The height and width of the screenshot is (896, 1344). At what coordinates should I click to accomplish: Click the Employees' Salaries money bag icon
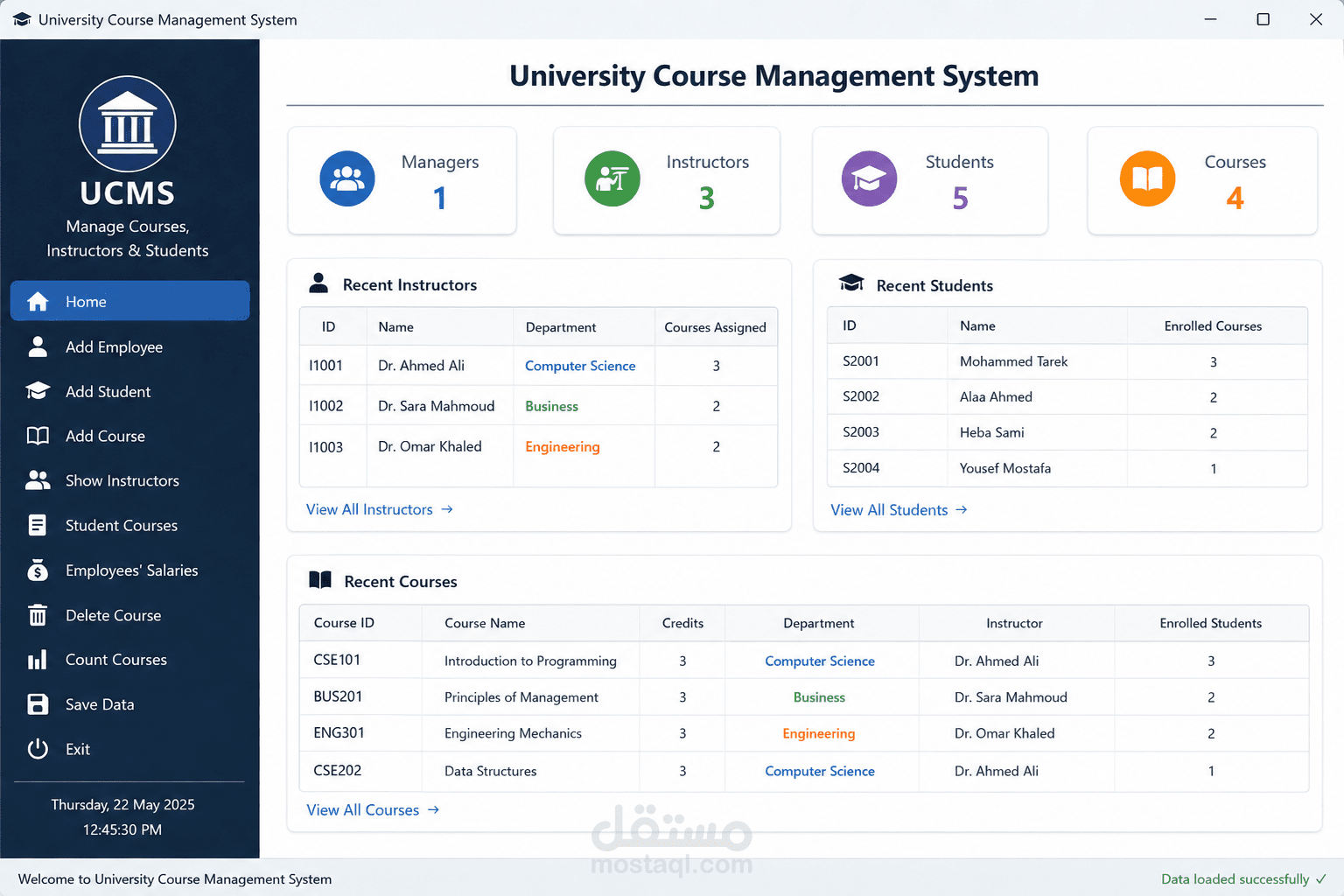tap(38, 570)
